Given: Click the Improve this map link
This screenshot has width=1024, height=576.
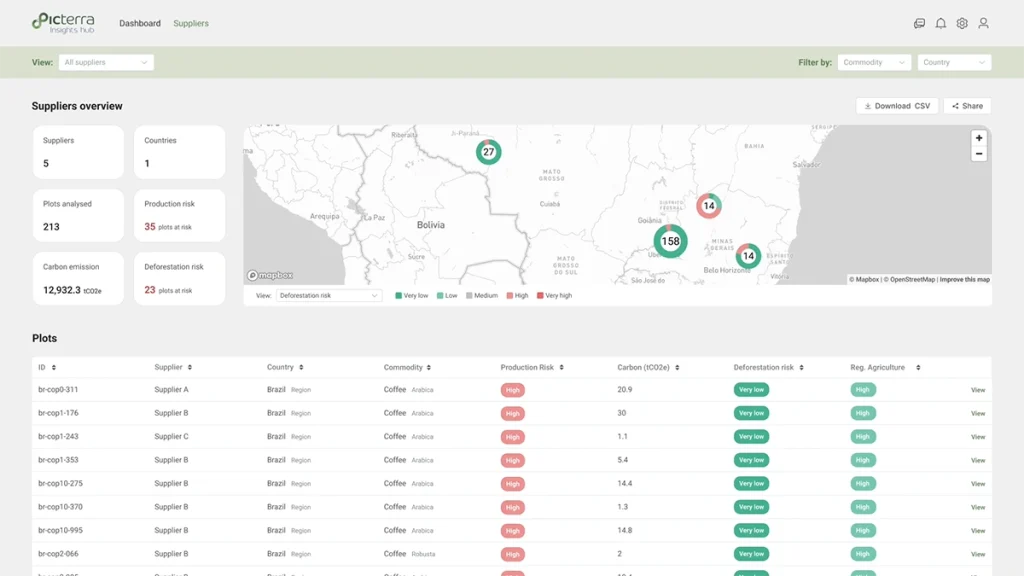Looking at the screenshot, I should [x=965, y=280].
